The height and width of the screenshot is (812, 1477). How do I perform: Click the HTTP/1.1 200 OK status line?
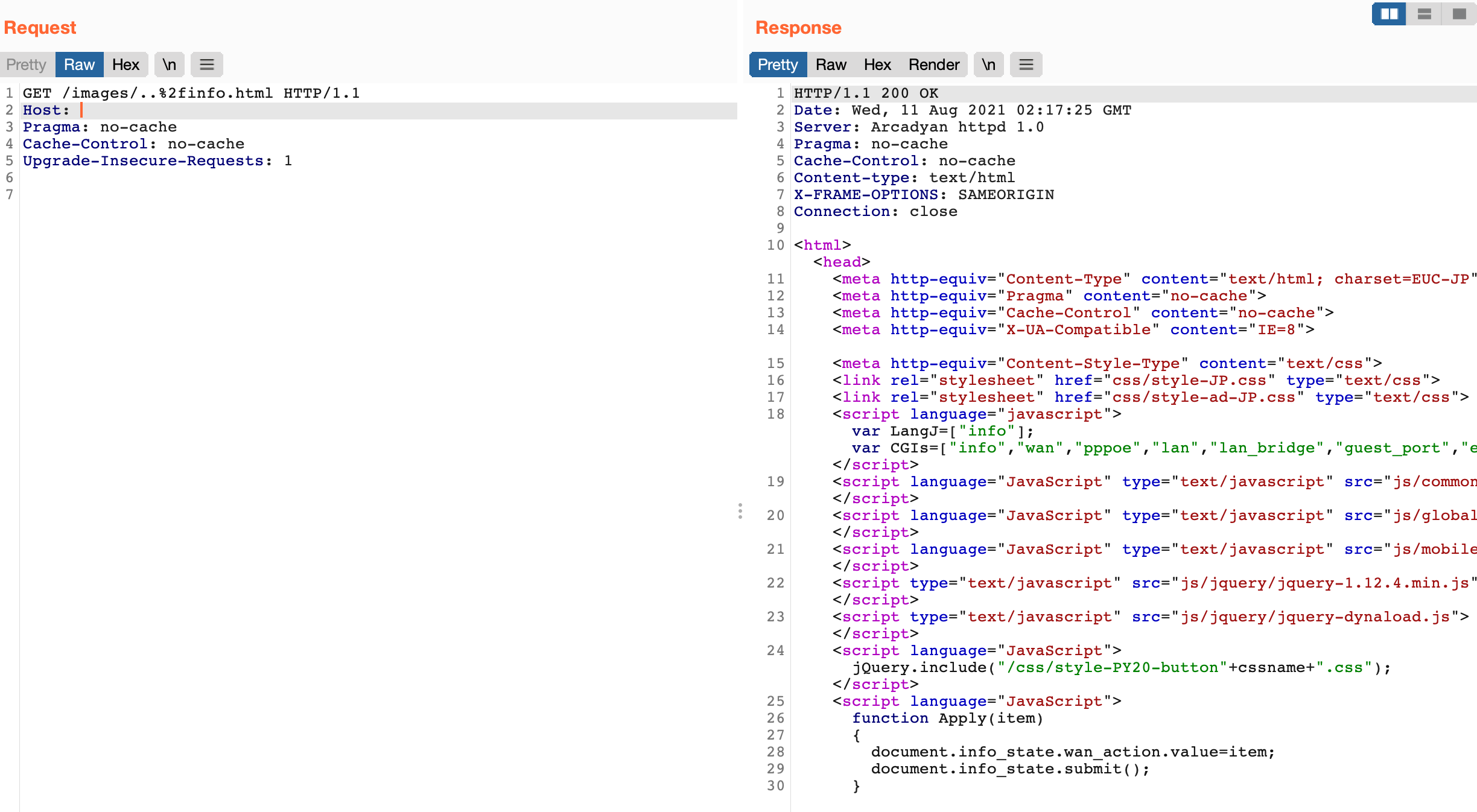tap(866, 94)
